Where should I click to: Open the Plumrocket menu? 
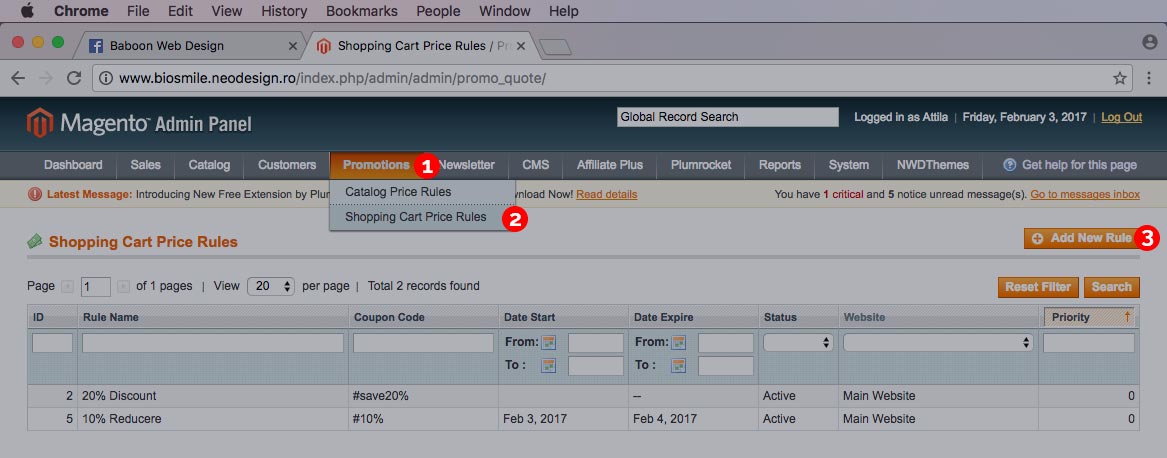coord(701,165)
